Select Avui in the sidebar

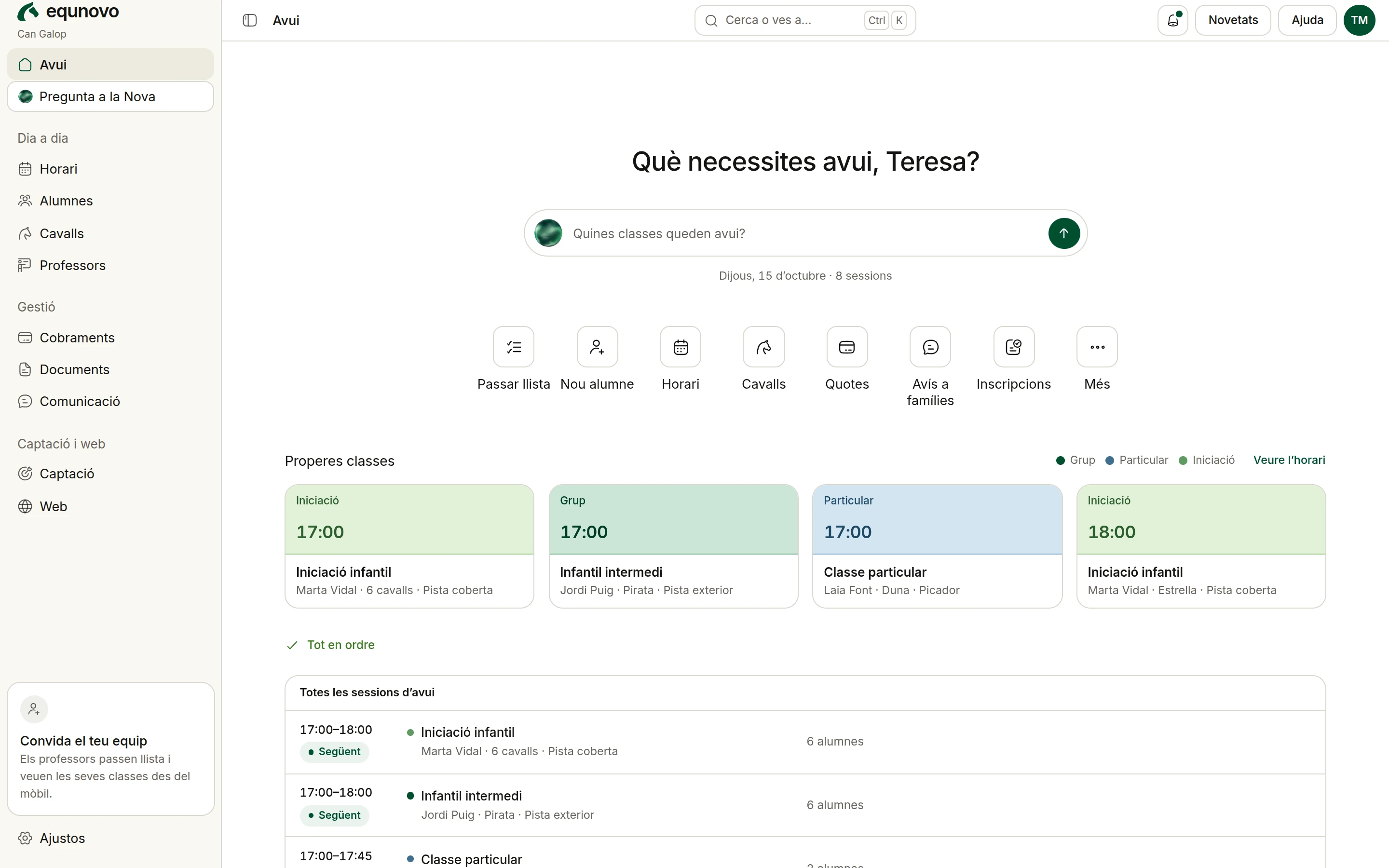click(110, 64)
